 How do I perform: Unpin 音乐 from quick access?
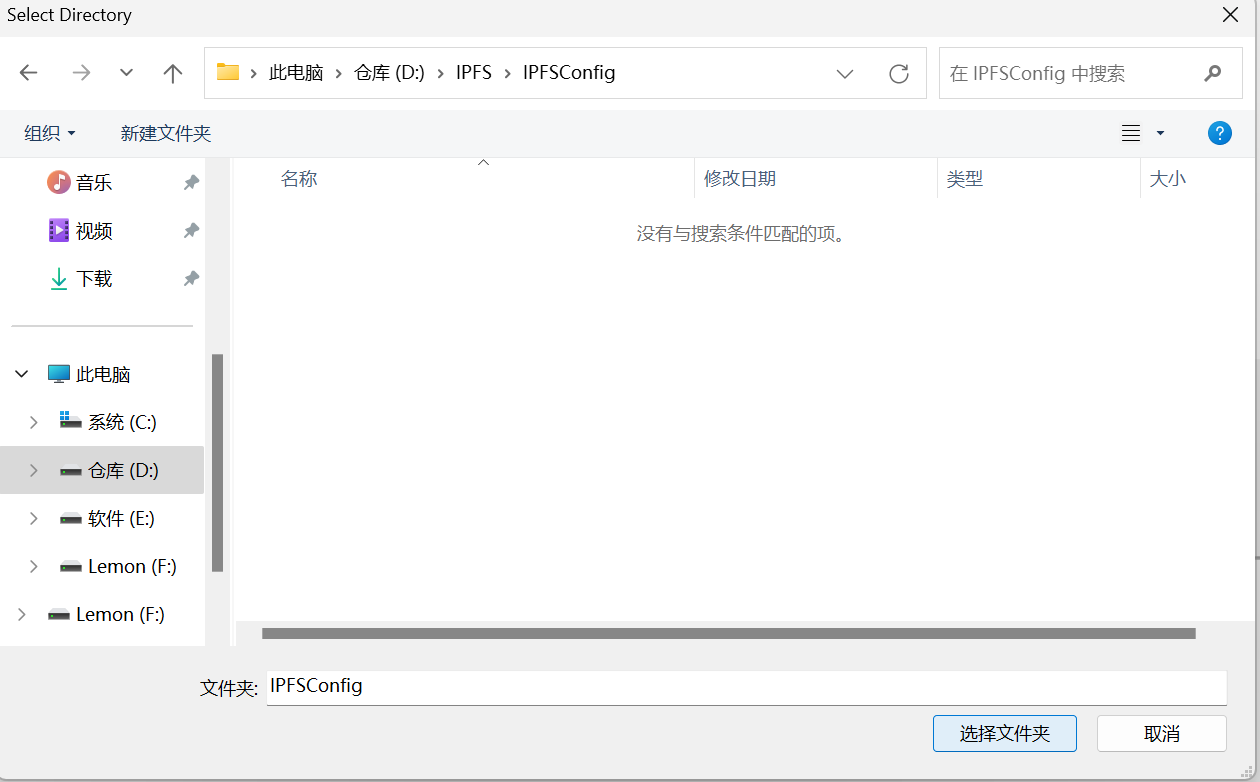coord(190,182)
